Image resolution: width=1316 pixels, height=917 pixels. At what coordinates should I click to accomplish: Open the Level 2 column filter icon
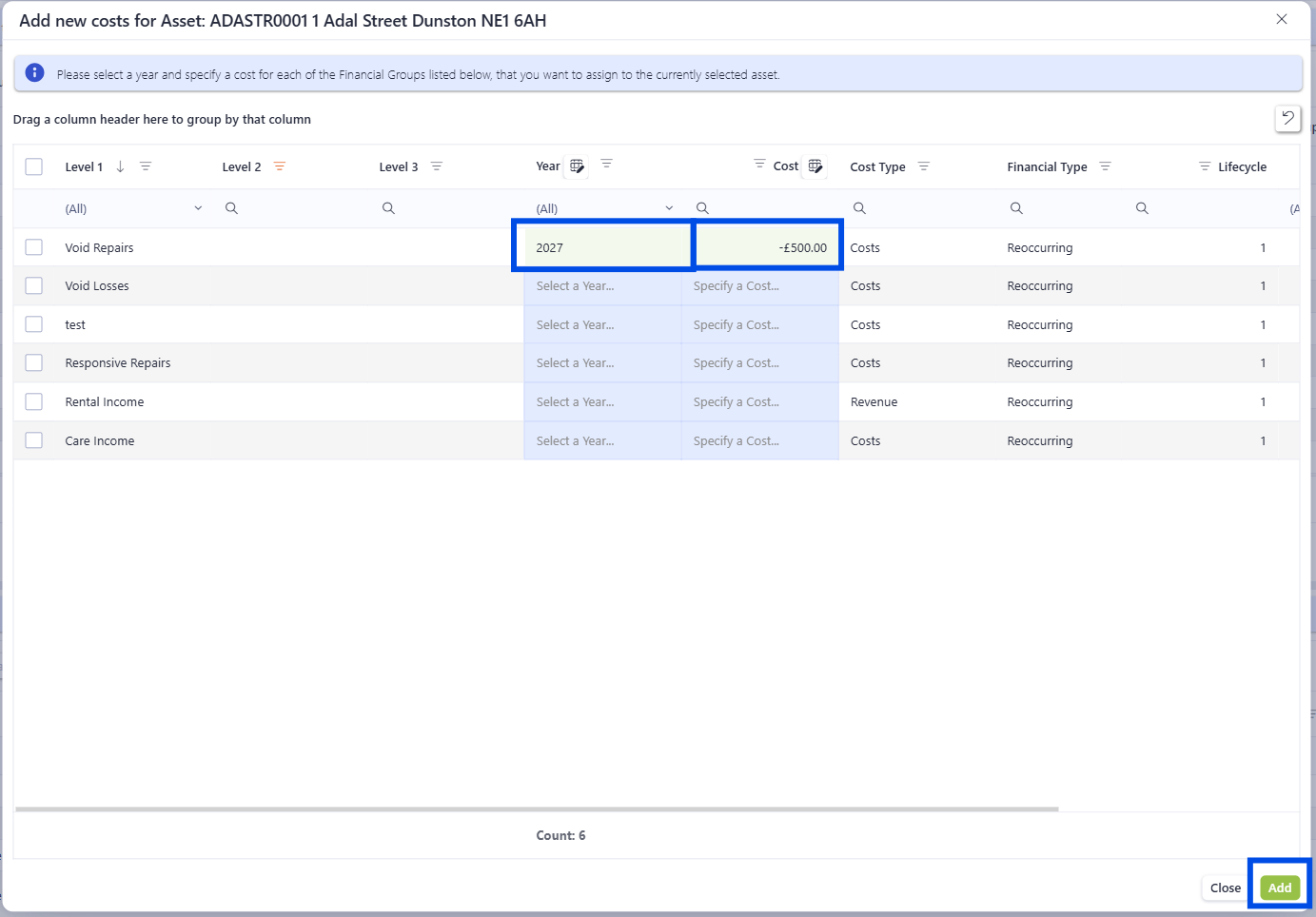(x=280, y=166)
